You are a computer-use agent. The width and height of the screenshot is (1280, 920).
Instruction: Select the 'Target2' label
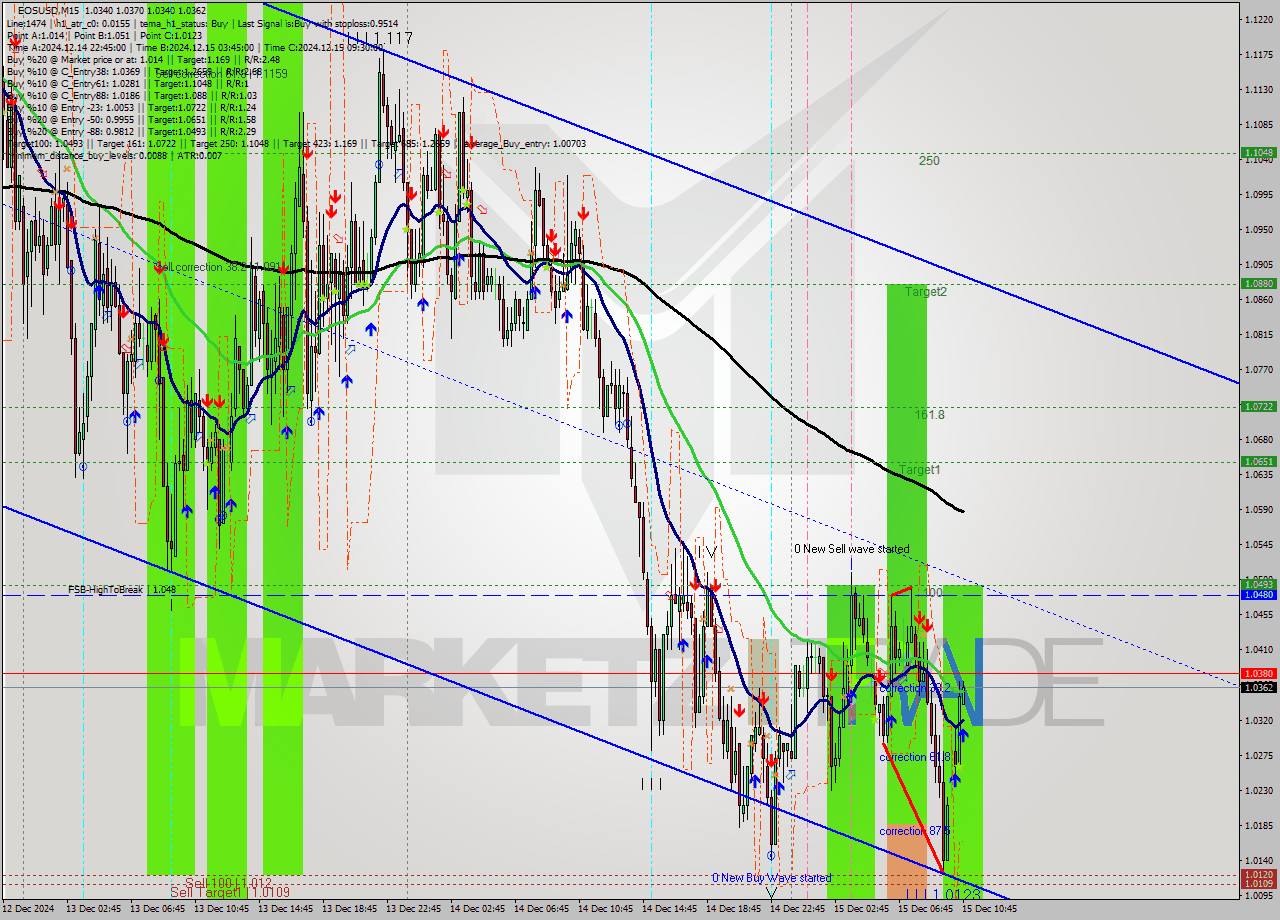pos(926,292)
